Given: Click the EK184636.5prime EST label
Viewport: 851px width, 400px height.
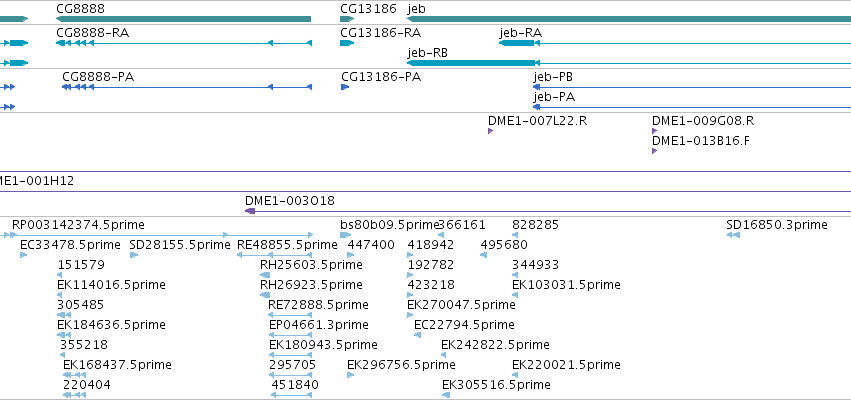Looking at the screenshot, I should click(x=111, y=325).
